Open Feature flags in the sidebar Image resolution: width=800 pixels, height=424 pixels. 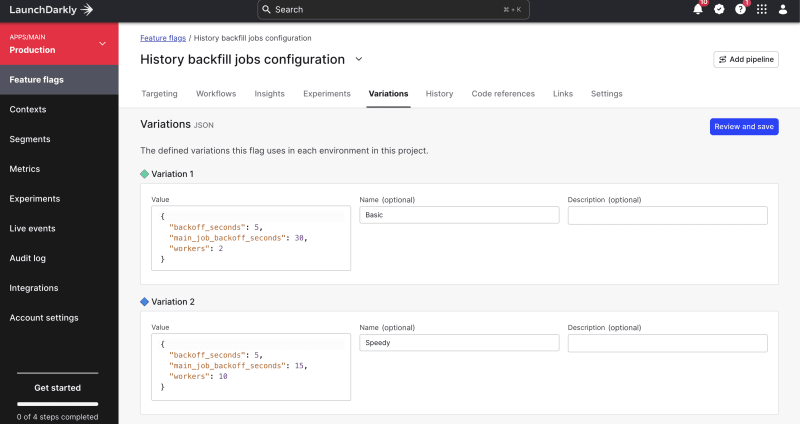coord(59,80)
